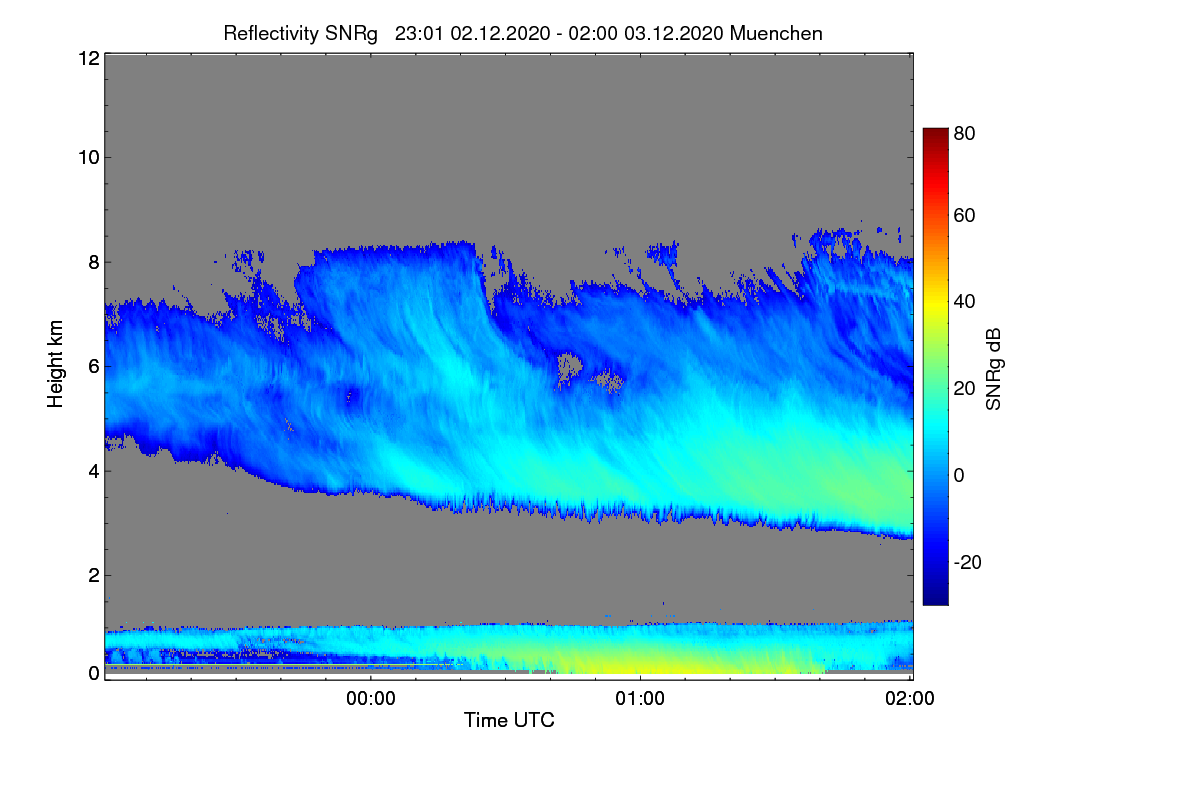The width and height of the screenshot is (1200, 800).
Task: Click the height tick label '6'
Action: click(x=93, y=366)
